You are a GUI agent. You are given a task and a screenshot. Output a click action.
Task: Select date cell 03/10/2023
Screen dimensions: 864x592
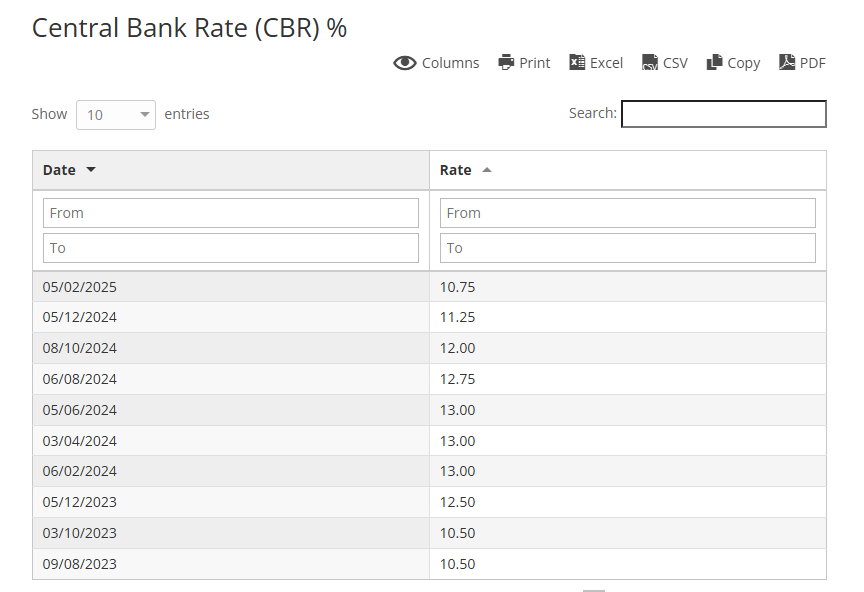(231, 533)
